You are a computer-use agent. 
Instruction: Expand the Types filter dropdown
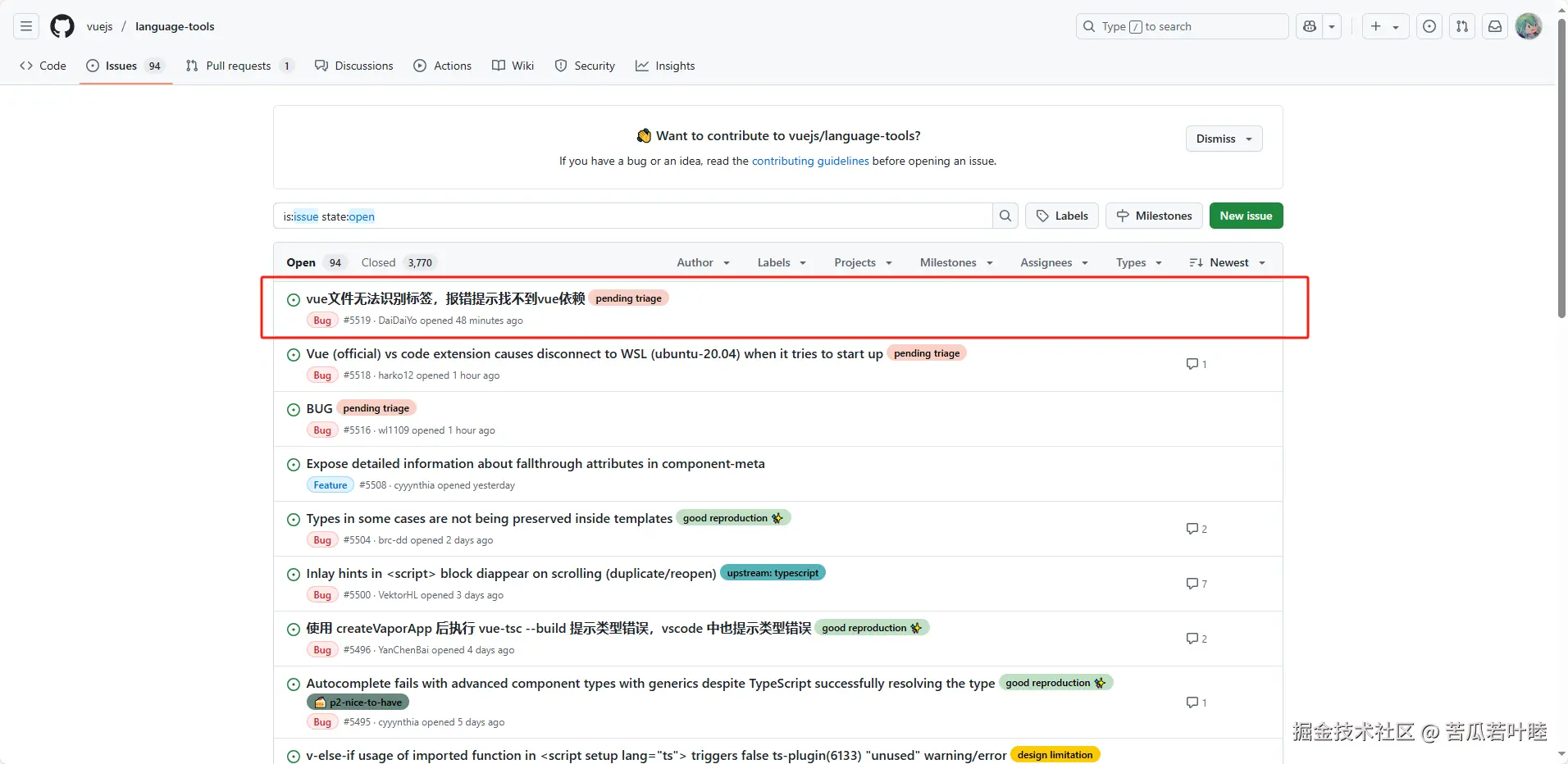point(1139,262)
